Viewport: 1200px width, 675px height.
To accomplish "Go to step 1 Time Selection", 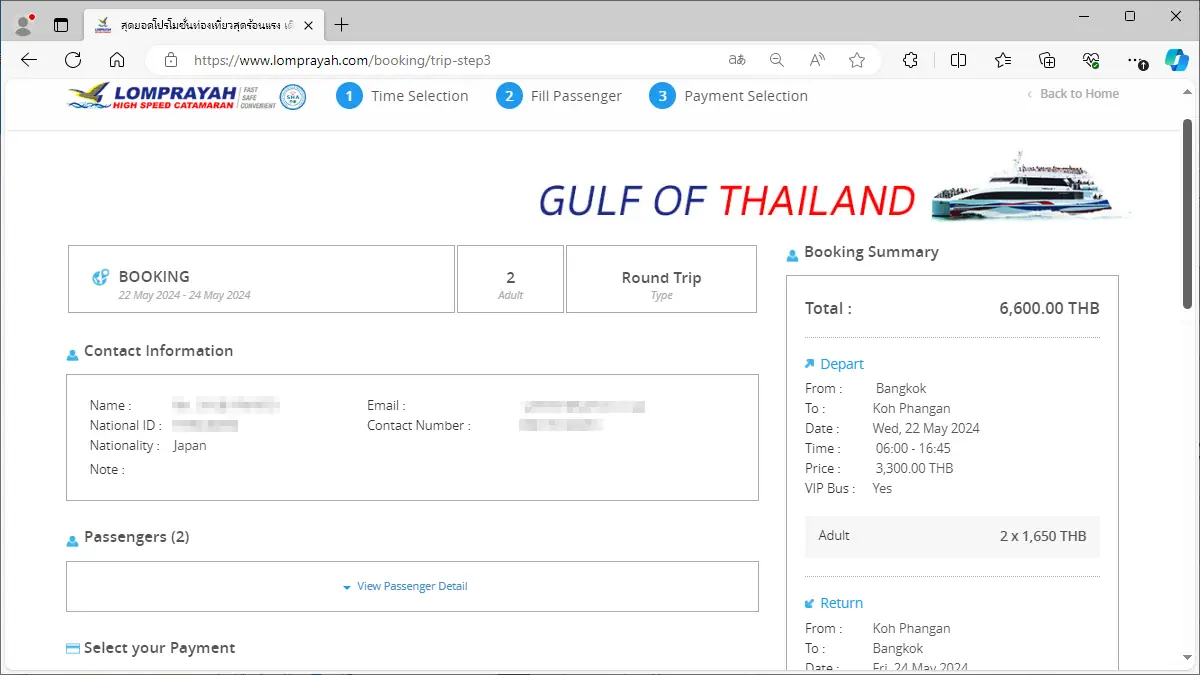I will (402, 96).
